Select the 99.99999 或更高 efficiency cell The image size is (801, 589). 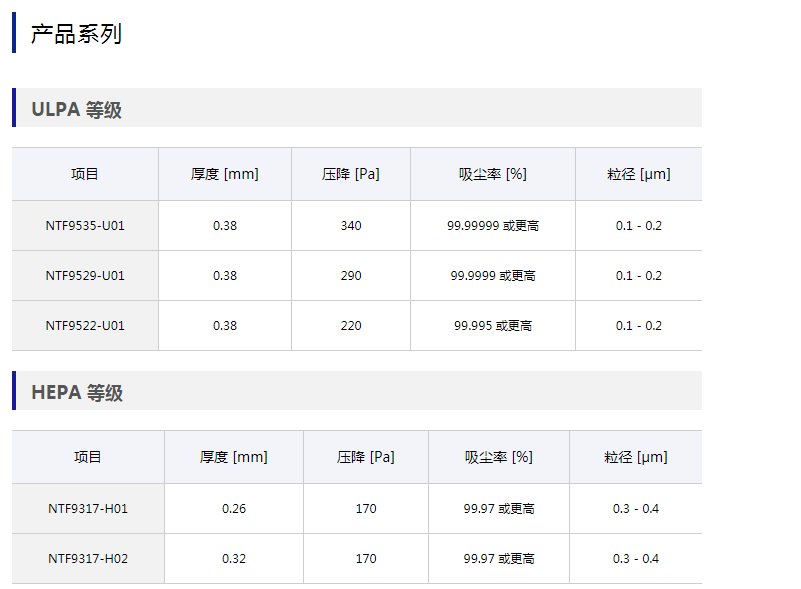(493, 225)
